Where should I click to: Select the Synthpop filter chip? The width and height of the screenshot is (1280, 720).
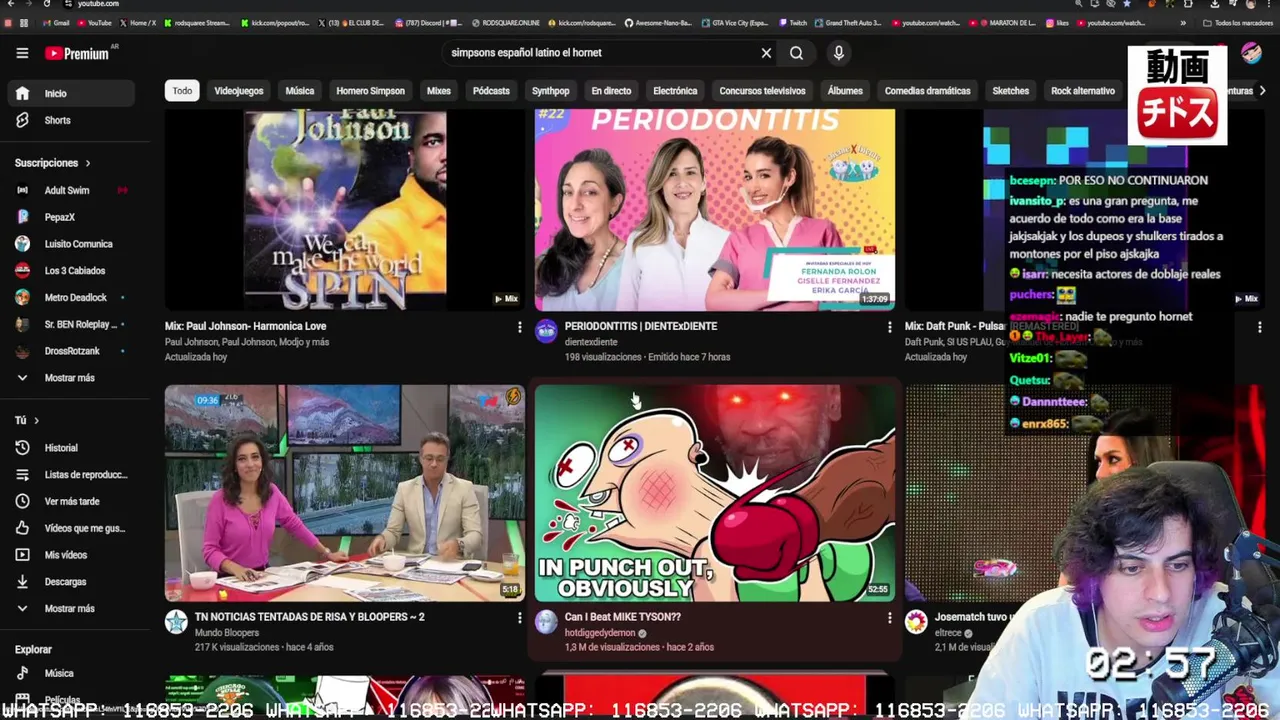550,91
